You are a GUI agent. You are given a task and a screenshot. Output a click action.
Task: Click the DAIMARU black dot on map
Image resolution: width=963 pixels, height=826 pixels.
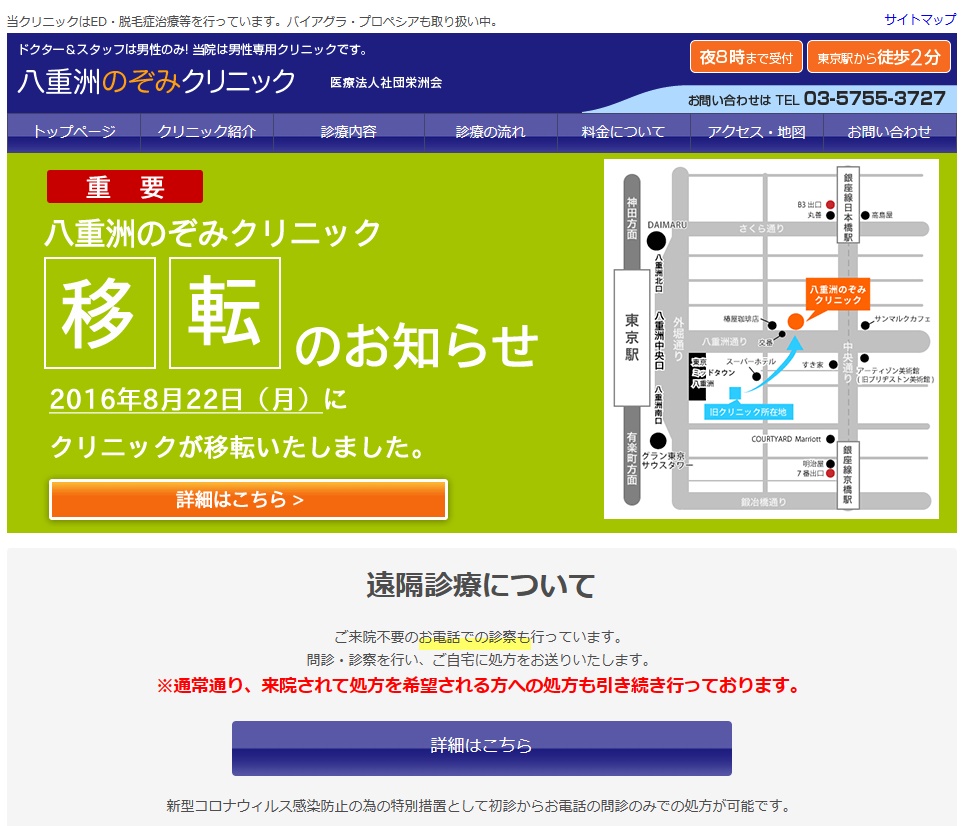point(656,240)
